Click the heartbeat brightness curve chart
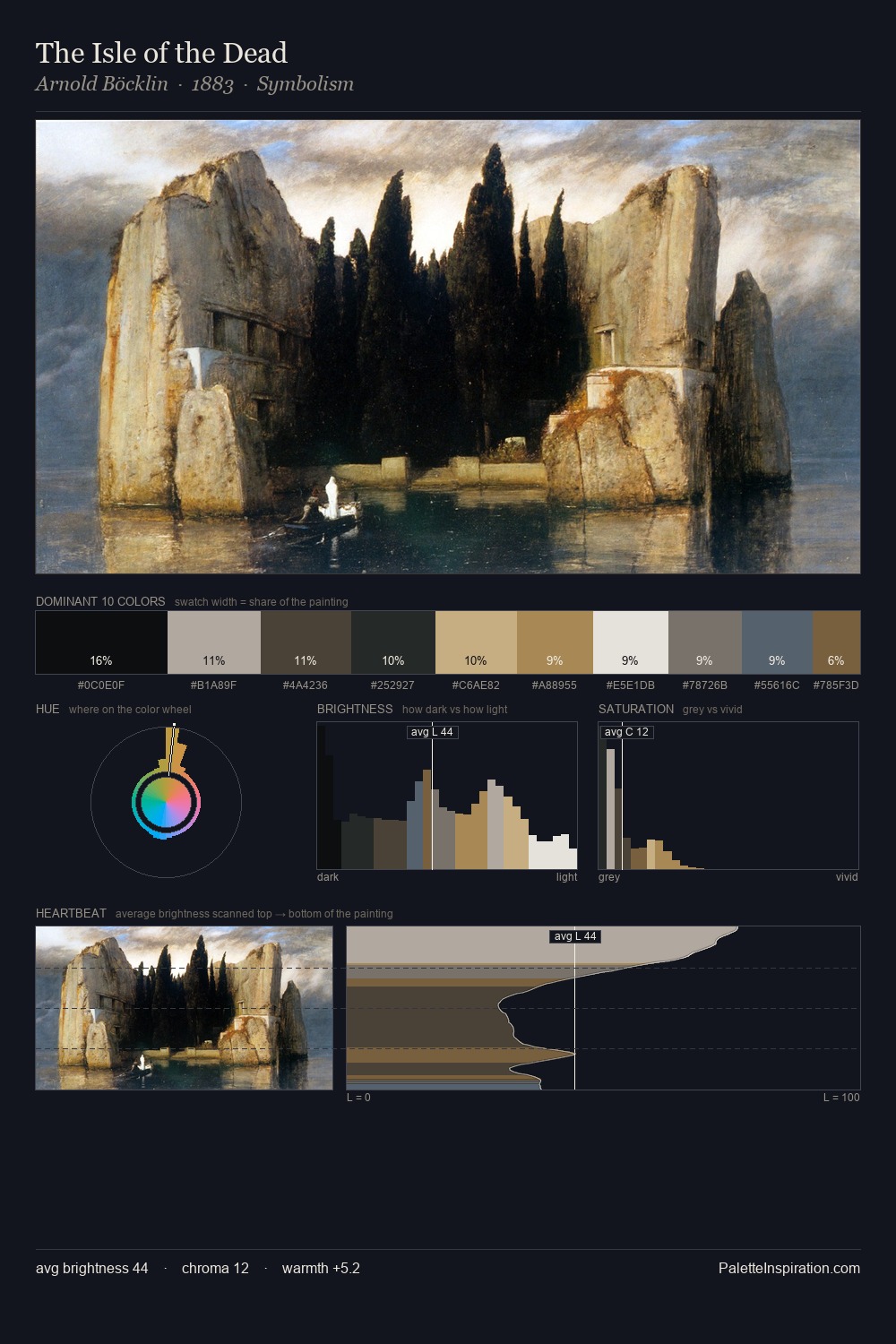Screen dimensions: 896x1344 603,1008
